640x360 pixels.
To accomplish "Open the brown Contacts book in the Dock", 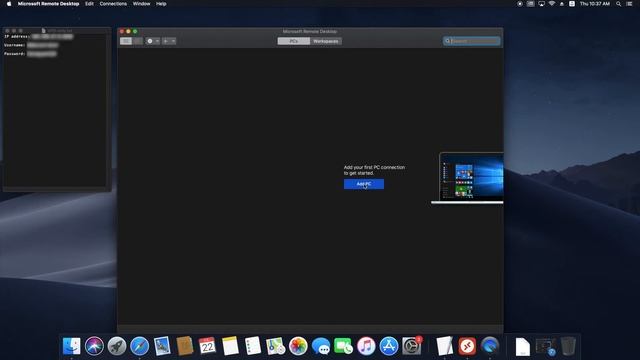I will tap(185, 346).
